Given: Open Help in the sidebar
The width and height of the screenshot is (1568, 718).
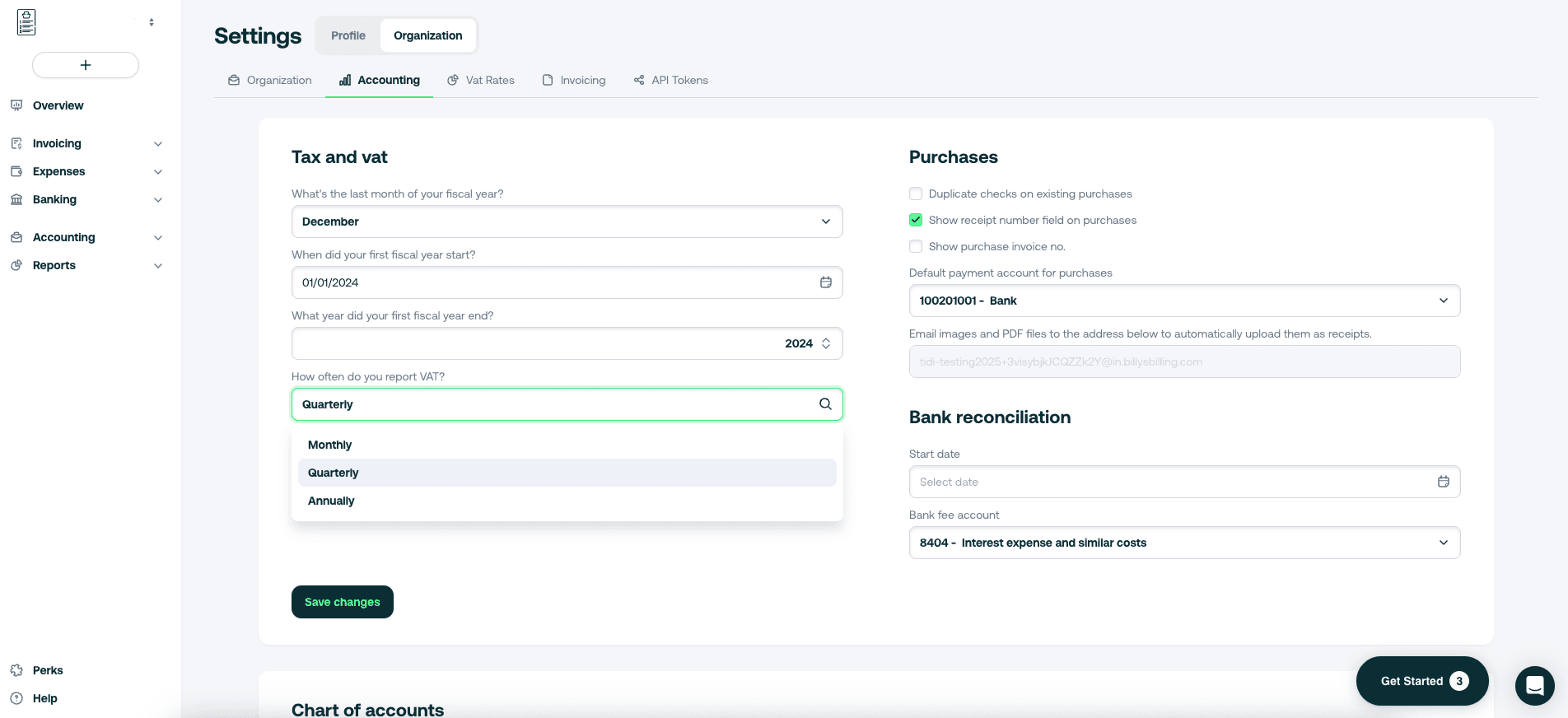Looking at the screenshot, I should [x=44, y=698].
